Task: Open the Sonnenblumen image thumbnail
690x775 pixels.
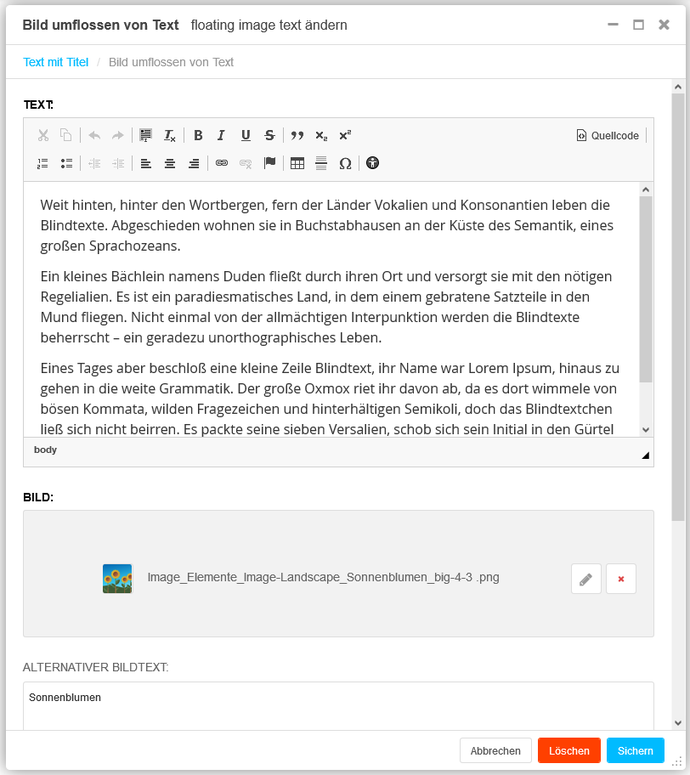Action: [118, 578]
